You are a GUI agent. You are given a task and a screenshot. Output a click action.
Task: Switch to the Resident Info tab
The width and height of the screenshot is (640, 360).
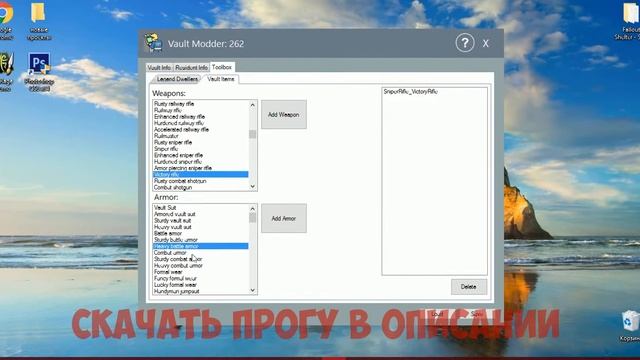pyautogui.click(x=191, y=67)
